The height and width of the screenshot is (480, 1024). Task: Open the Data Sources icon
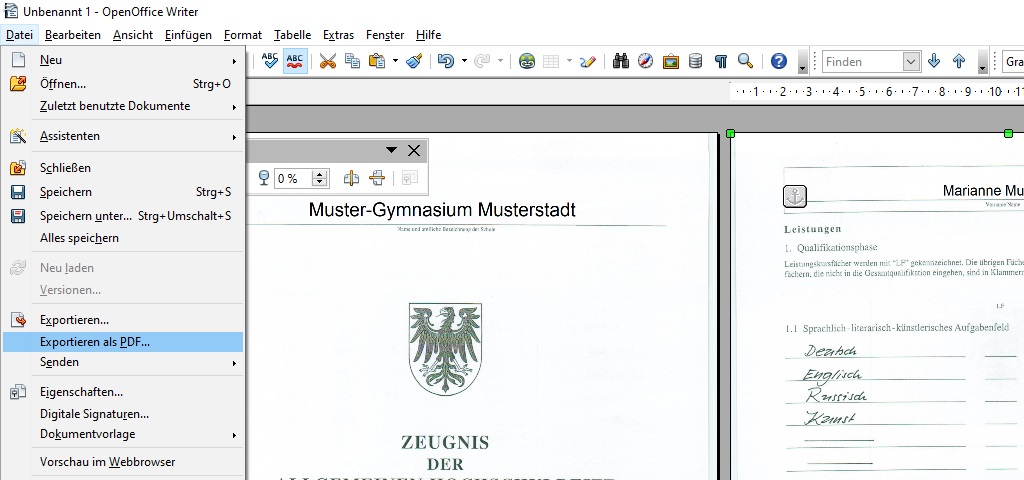point(695,61)
